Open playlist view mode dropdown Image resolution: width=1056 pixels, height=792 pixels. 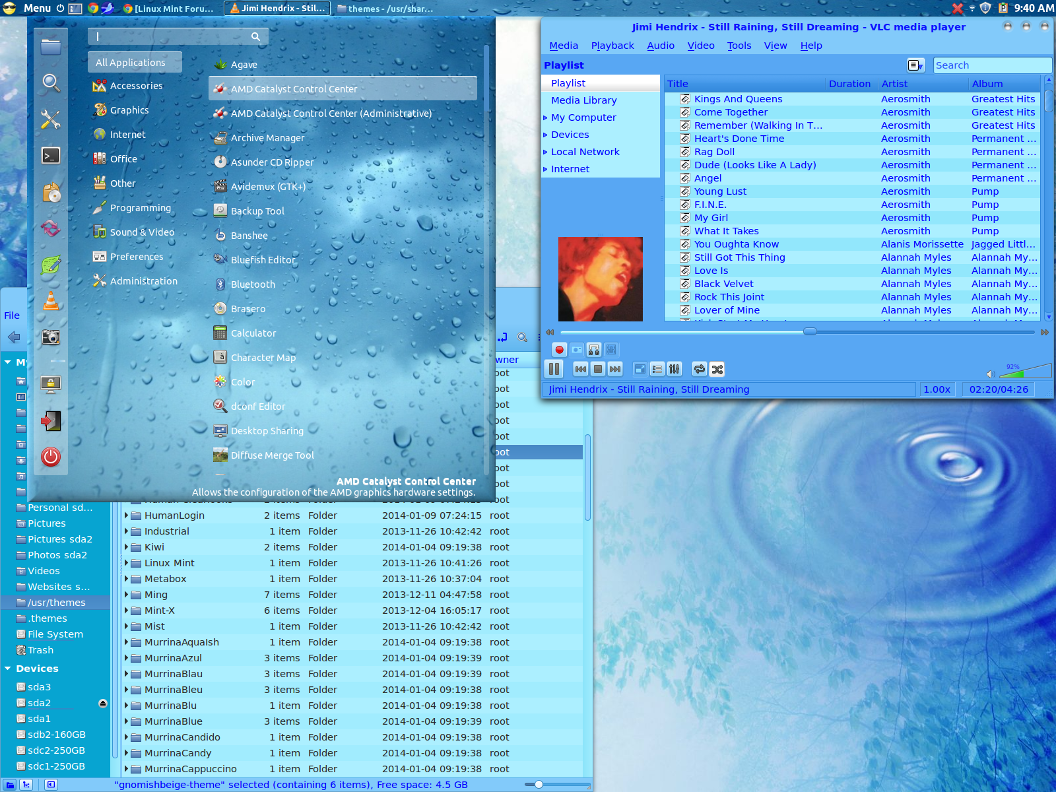[915, 65]
